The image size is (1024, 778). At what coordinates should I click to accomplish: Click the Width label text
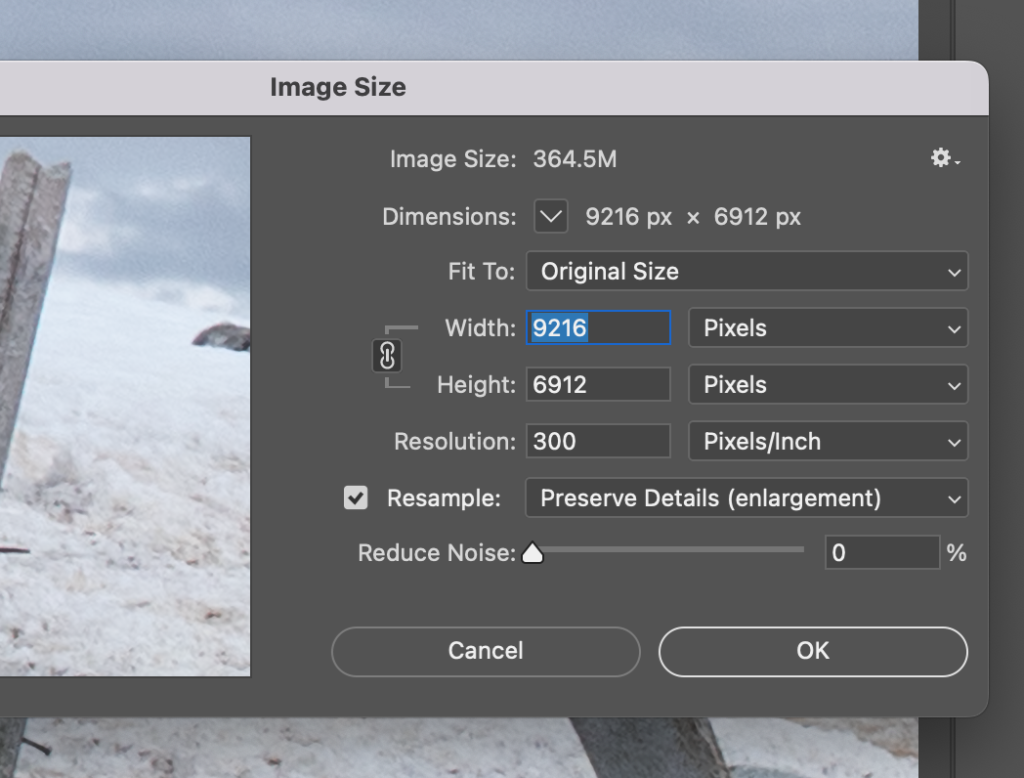(x=479, y=328)
